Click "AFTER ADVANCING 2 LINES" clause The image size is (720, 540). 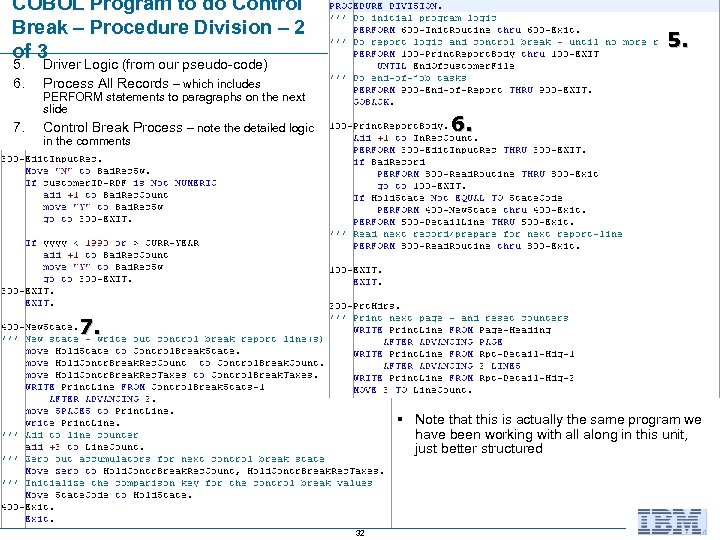point(452,366)
